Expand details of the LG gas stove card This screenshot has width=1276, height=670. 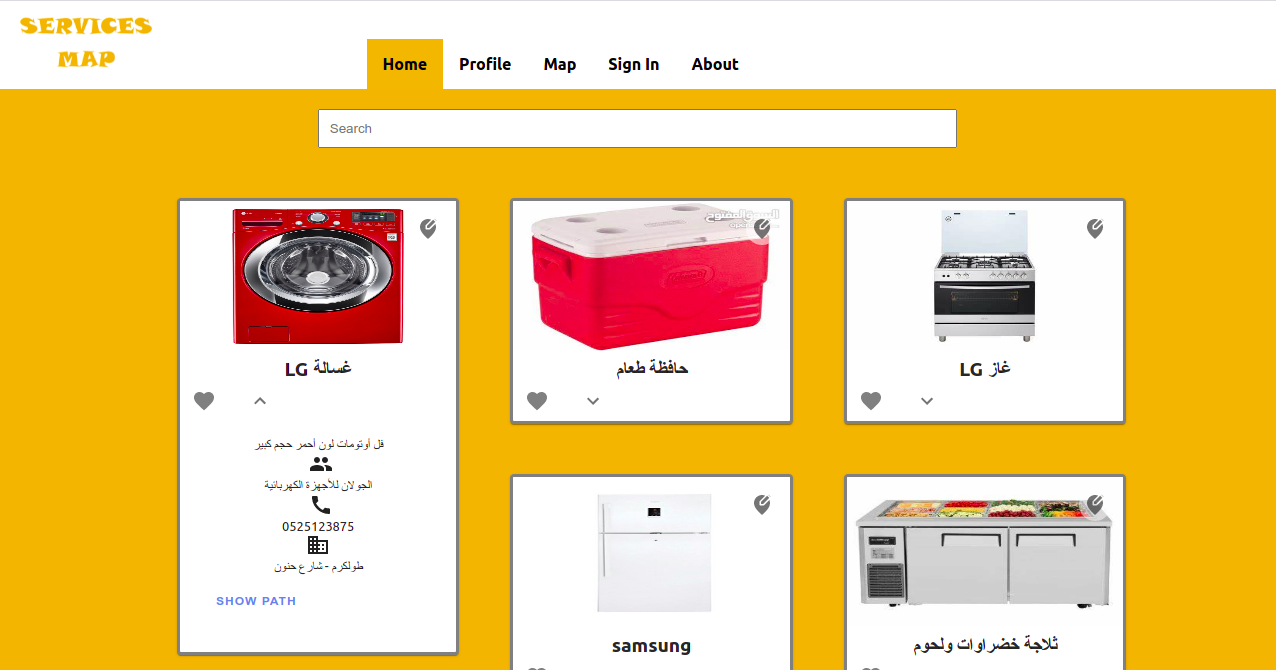[x=927, y=401]
